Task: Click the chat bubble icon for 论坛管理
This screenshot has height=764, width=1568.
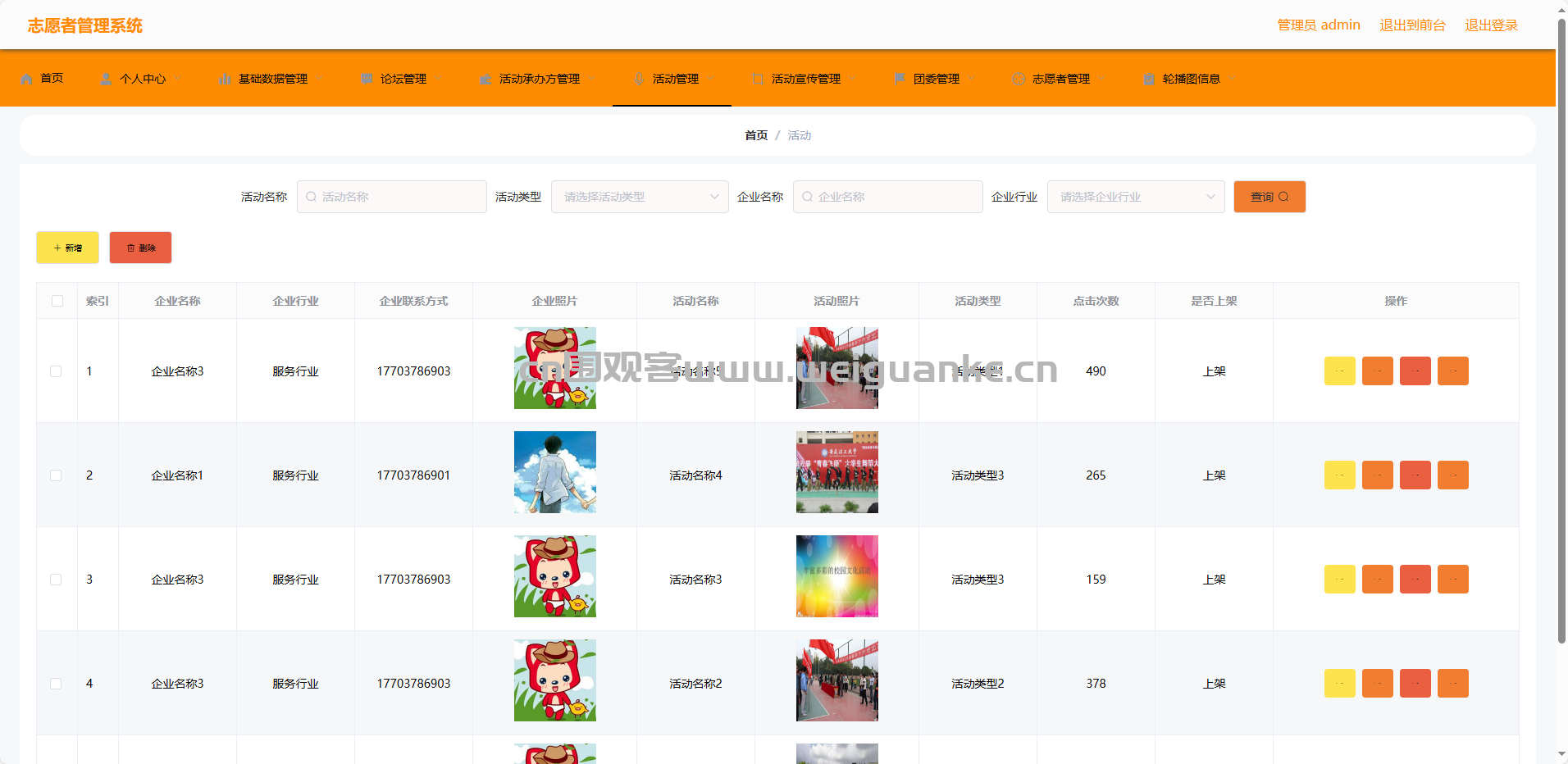Action: coord(367,79)
